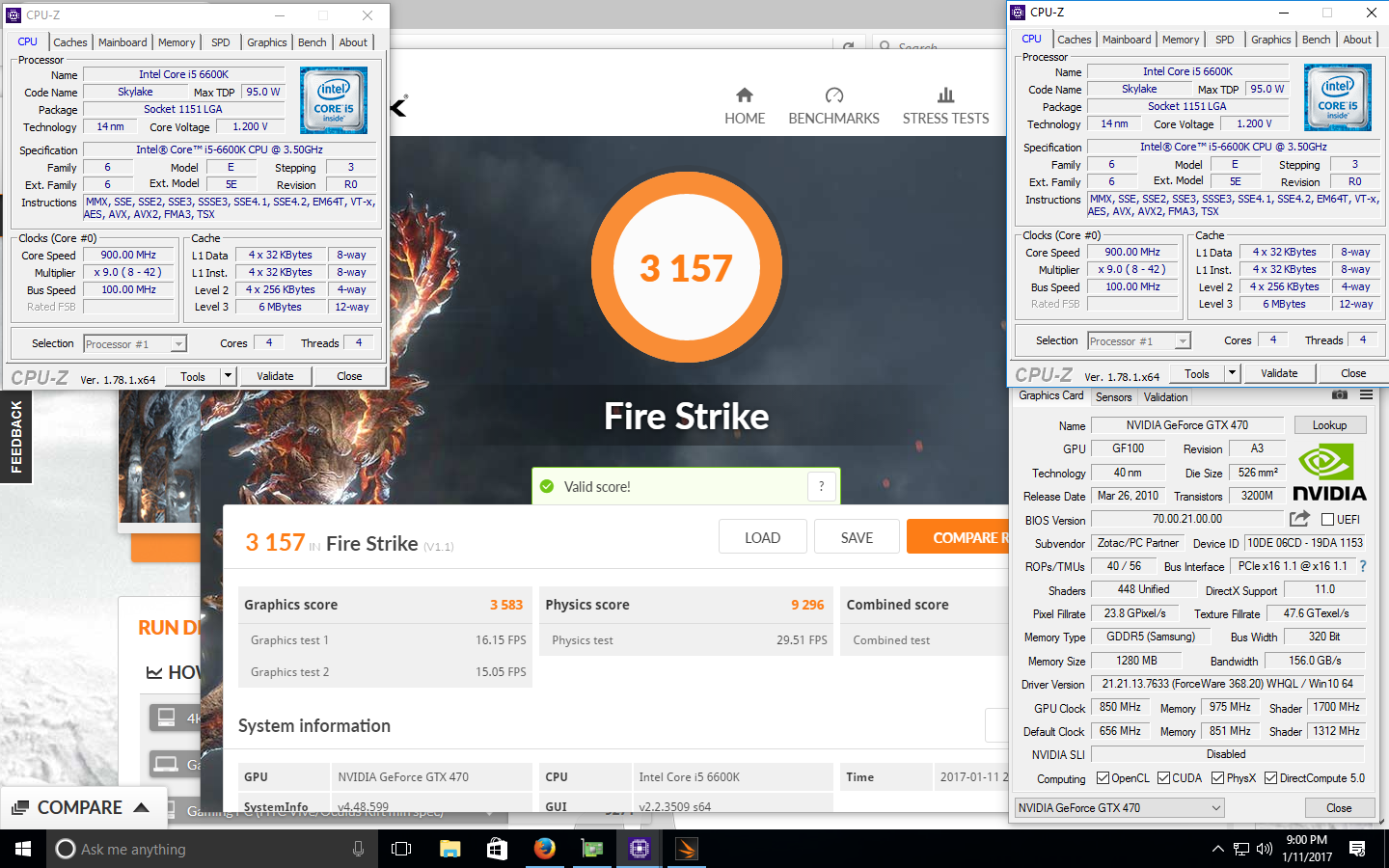Click the Intel Core i5 logo in right CPU-Z
Image resolution: width=1389 pixels, height=868 pixels.
[1338, 96]
